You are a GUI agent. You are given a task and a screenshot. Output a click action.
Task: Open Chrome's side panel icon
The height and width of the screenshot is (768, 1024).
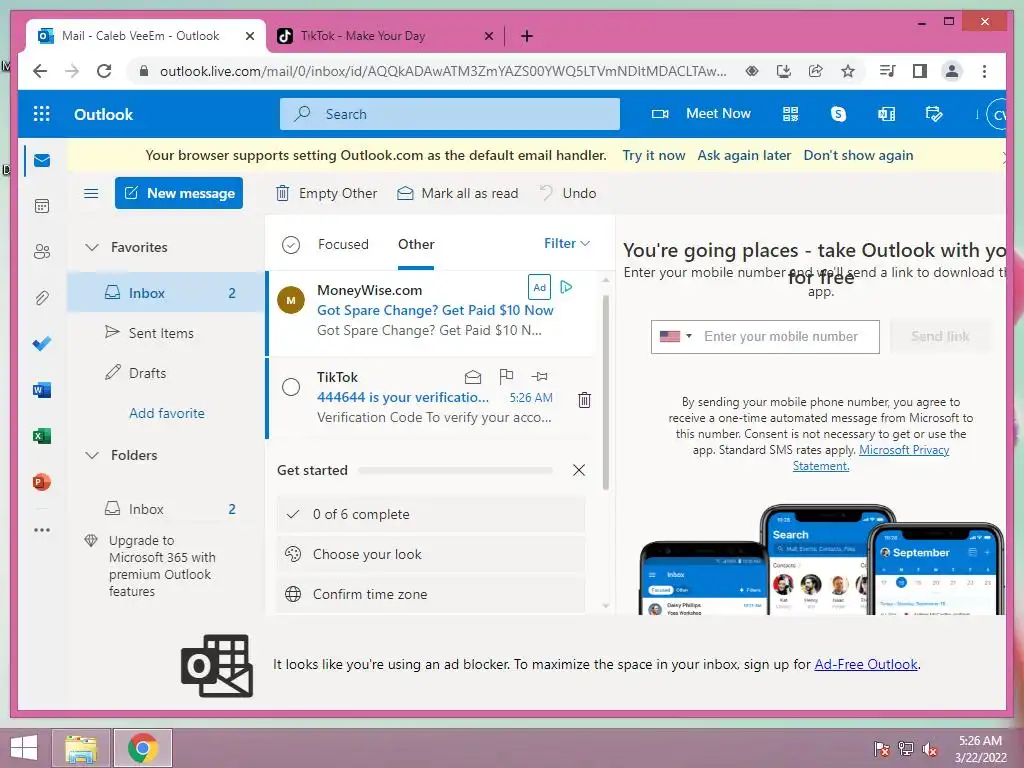920,71
